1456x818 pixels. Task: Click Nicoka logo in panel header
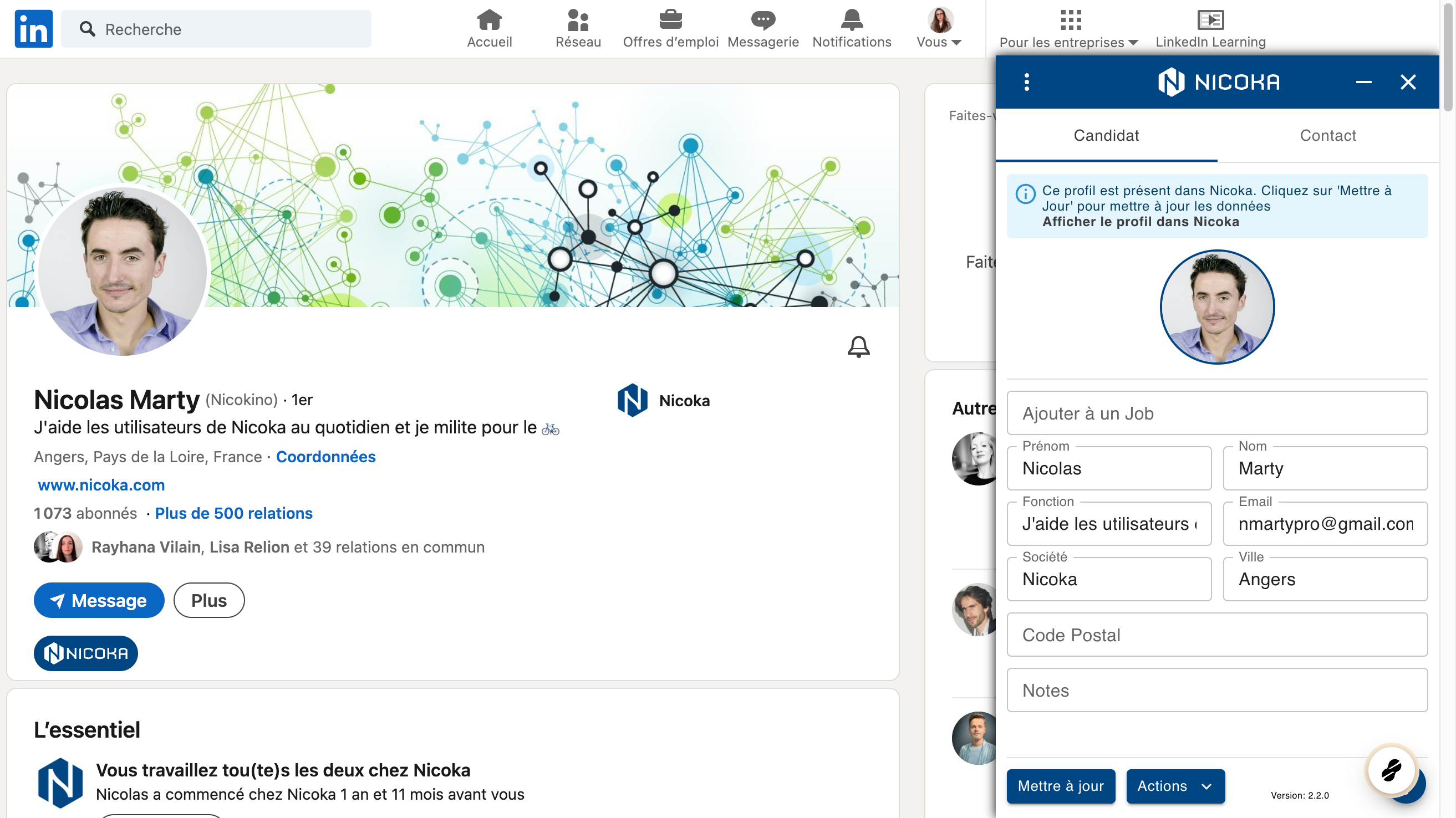pos(1218,82)
